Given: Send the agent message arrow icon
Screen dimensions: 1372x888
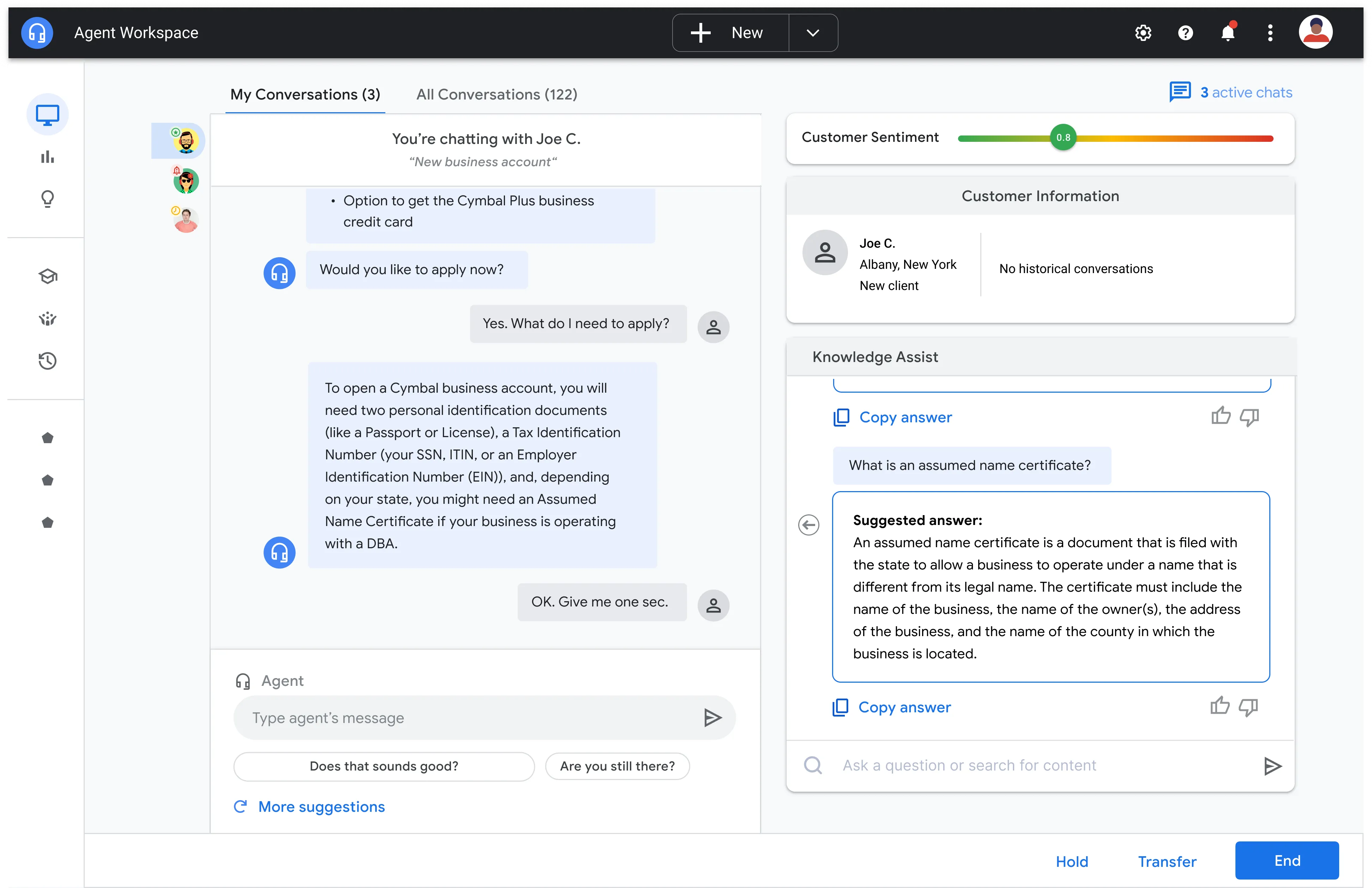Looking at the screenshot, I should click(712, 718).
